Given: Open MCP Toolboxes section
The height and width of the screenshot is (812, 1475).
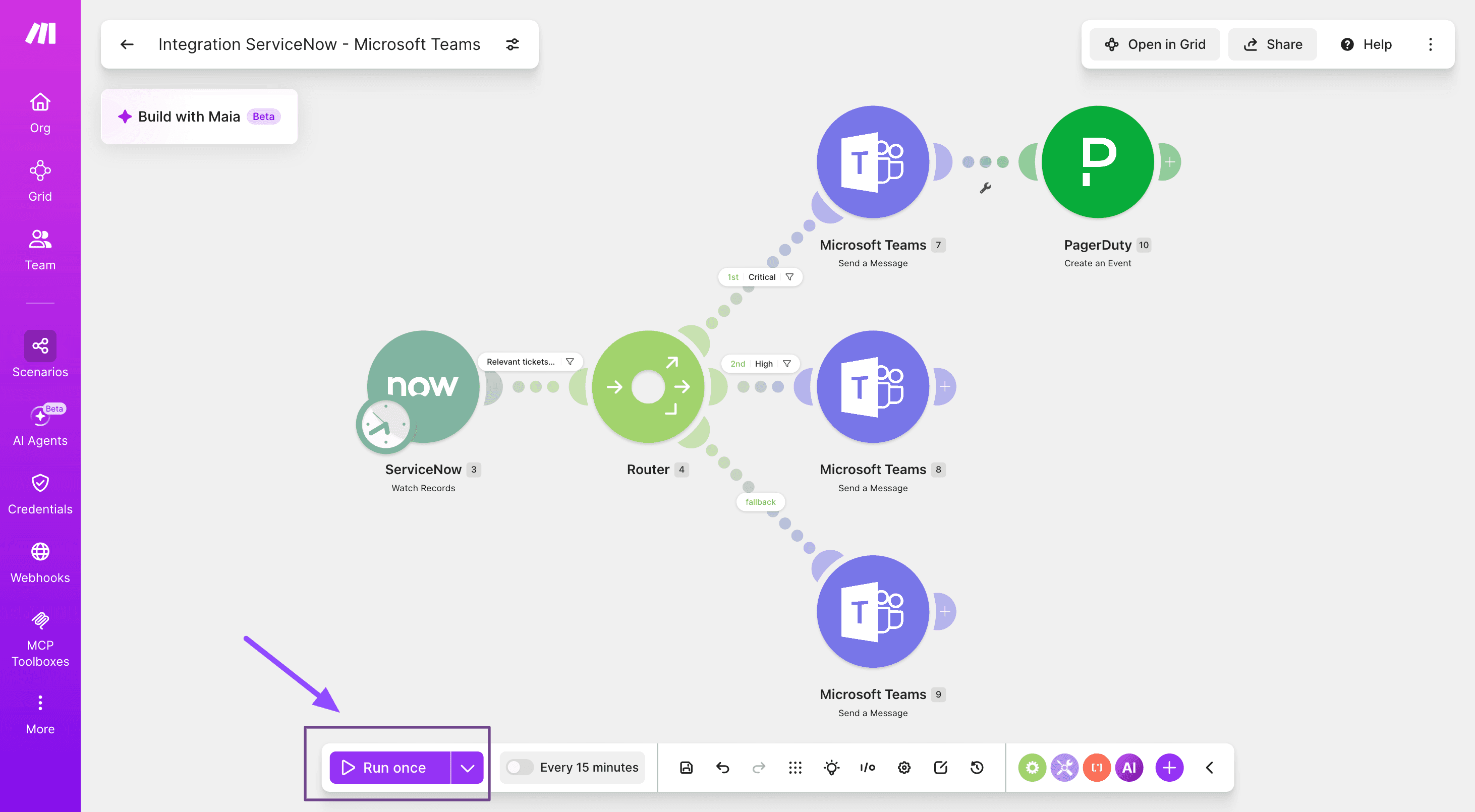Looking at the screenshot, I should [40, 640].
